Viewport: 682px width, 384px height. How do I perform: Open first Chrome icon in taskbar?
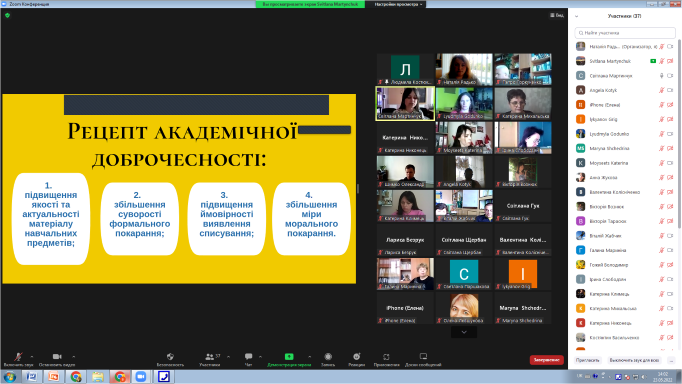[x=76, y=377]
